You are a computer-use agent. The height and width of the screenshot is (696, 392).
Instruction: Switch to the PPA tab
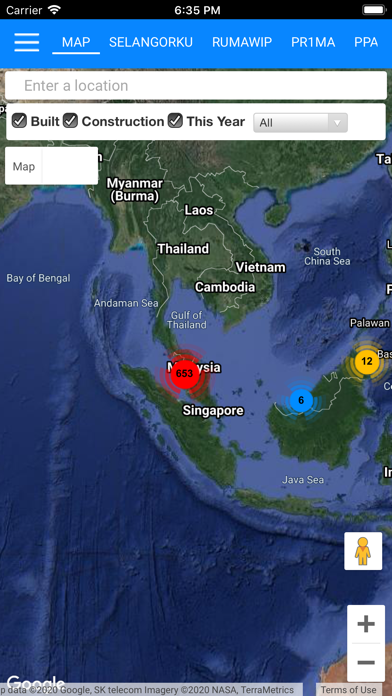[366, 43]
